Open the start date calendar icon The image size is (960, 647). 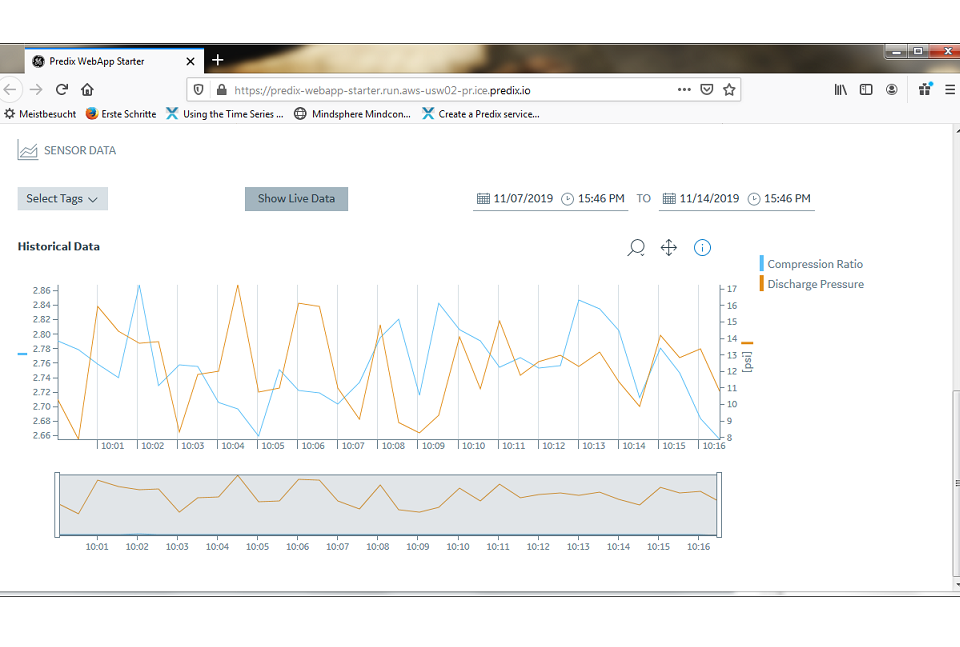[x=483, y=198]
